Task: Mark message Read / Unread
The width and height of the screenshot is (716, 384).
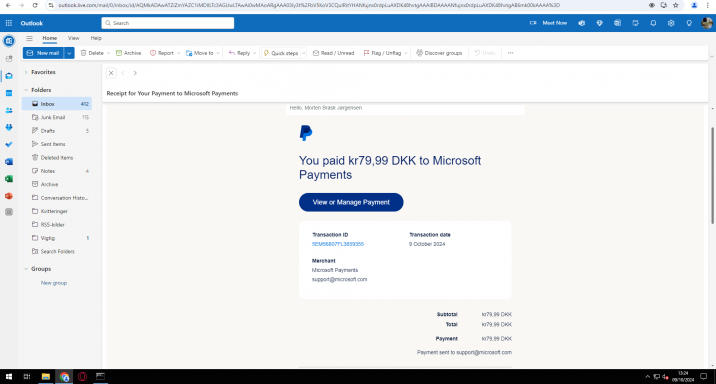Action: [333, 53]
